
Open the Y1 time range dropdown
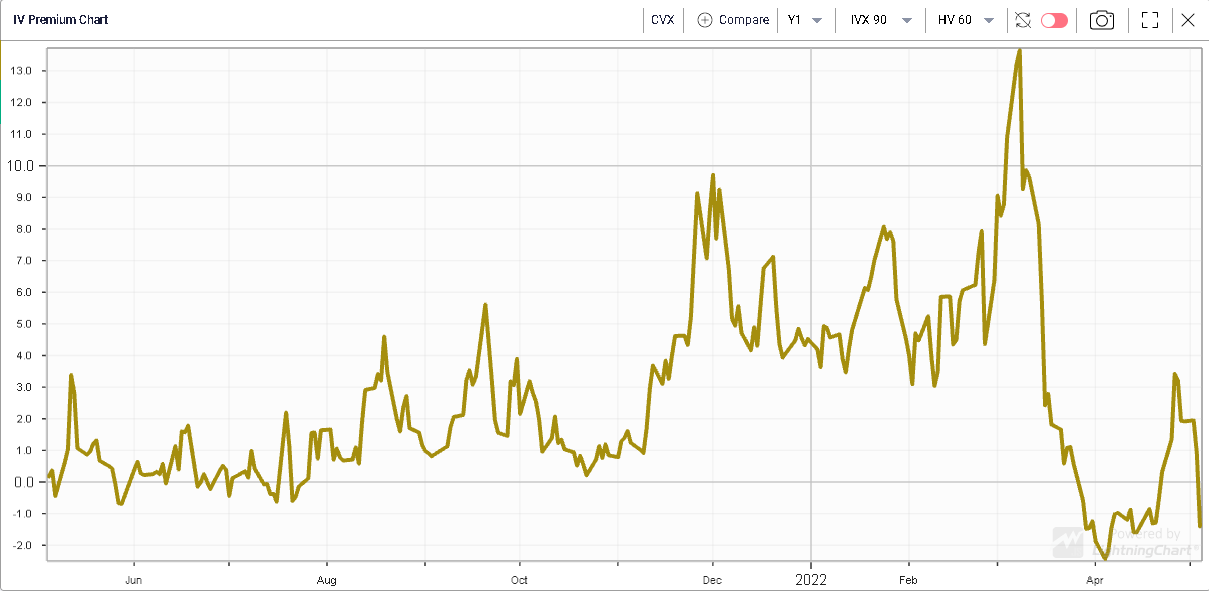click(805, 20)
